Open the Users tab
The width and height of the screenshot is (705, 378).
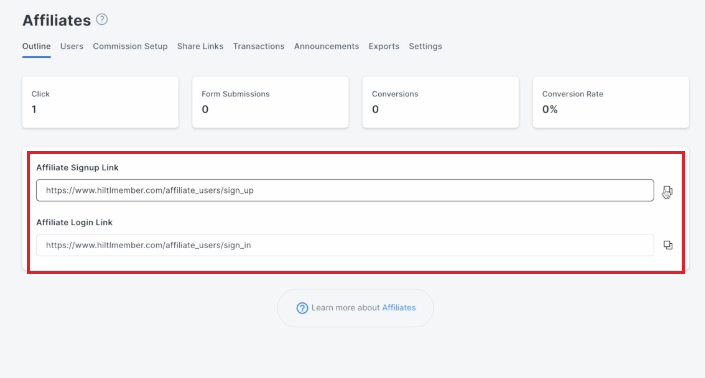[x=71, y=46]
